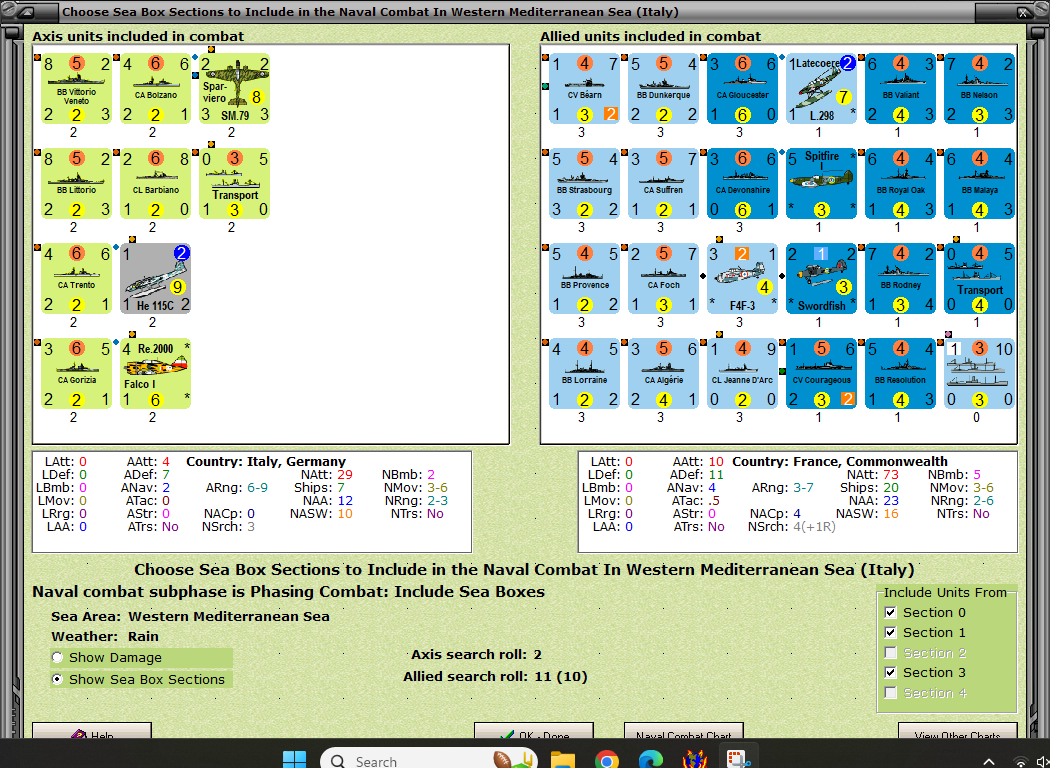This screenshot has height=768, width=1050.
Task: Open the Naval Combat Chart
Action: pos(683,733)
